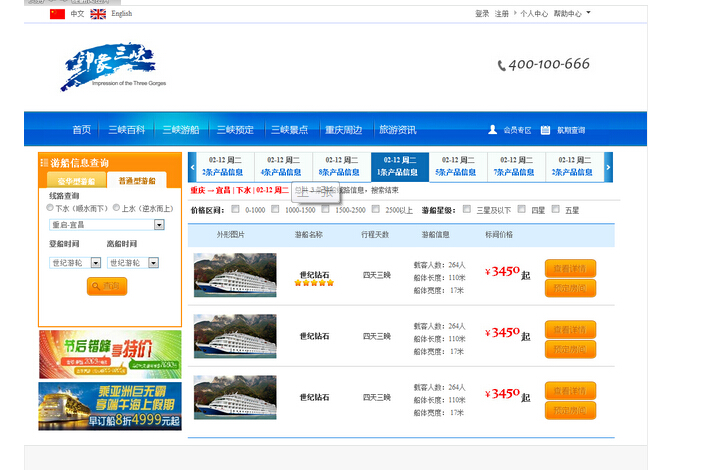703x470 pixels.
Task: Click the Chinese flag language icon
Action: tap(57, 14)
